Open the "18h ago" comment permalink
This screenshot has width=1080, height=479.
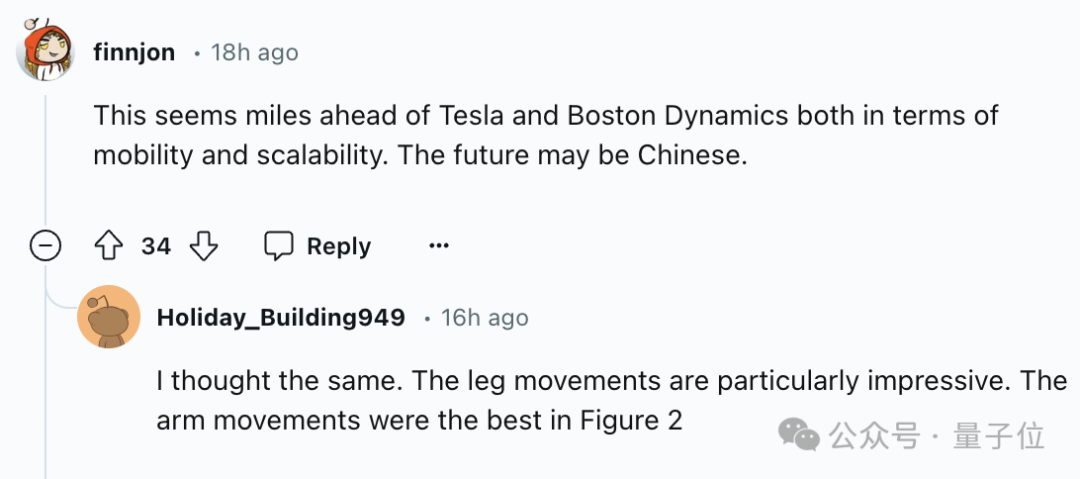tap(254, 52)
